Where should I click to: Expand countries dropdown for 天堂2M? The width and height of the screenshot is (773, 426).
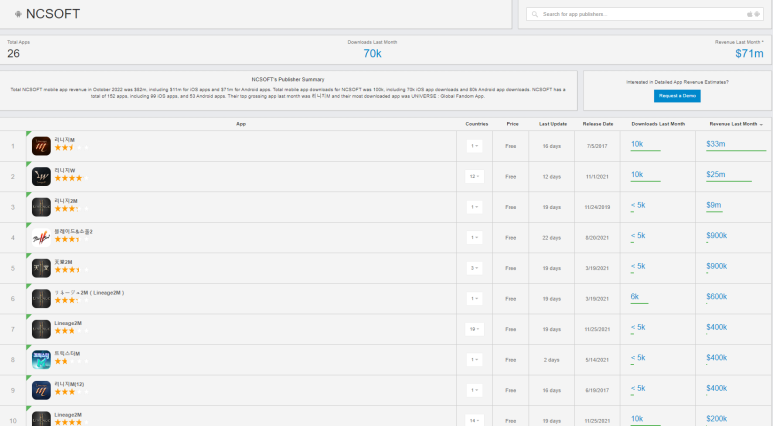point(474,268)
